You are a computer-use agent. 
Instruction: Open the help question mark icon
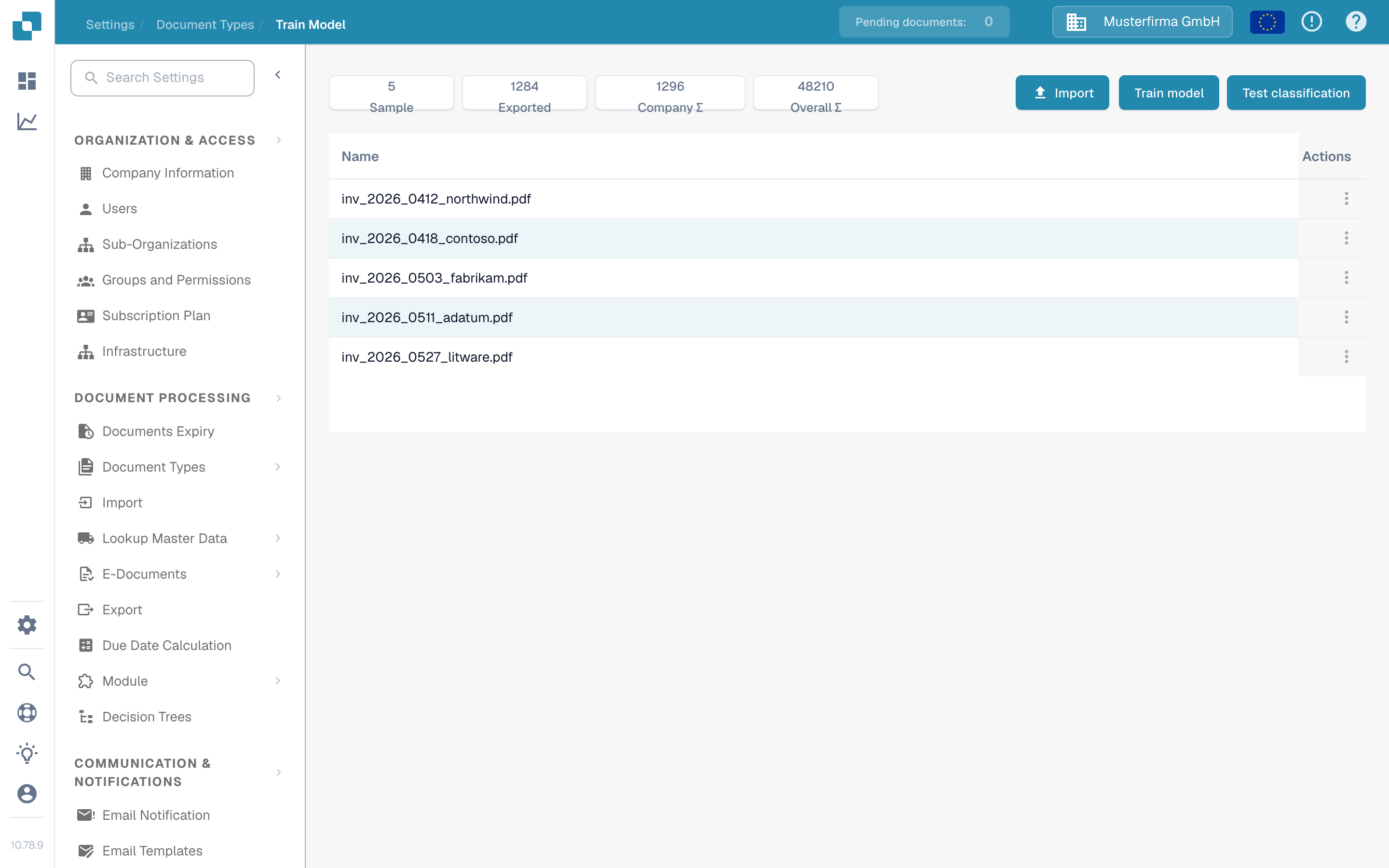(1356, 22)
